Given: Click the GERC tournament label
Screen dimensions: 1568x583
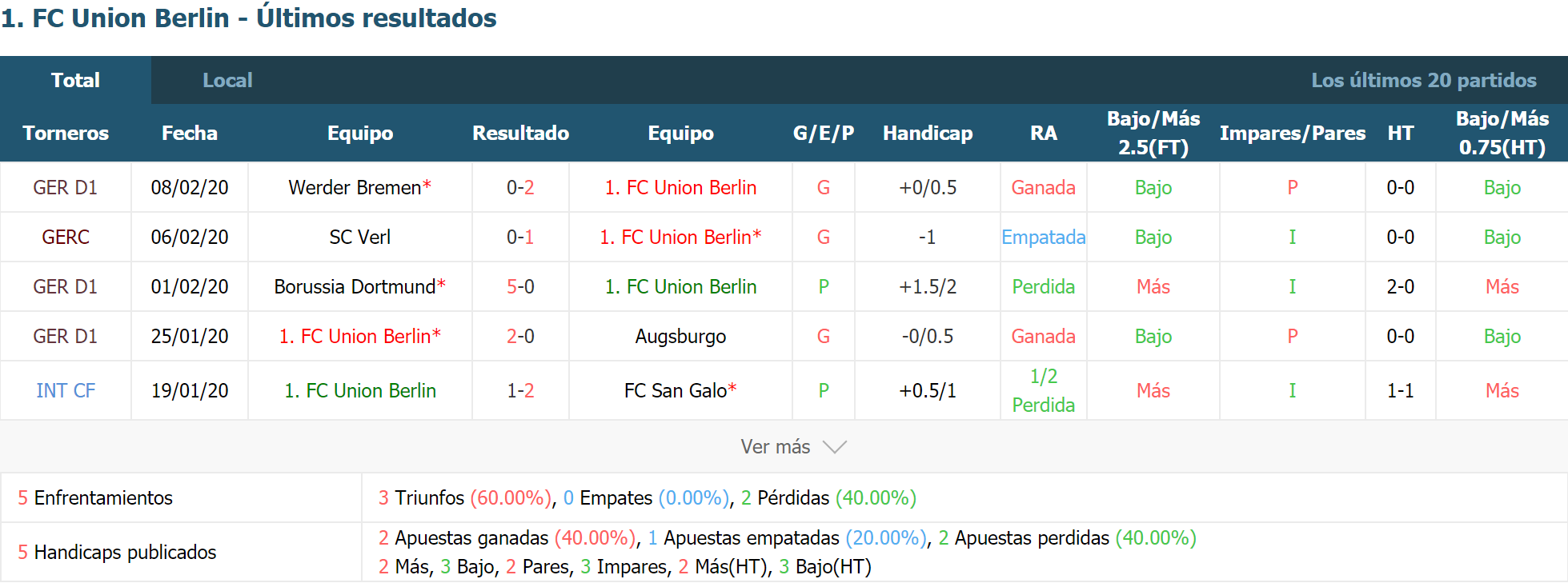Looking at the screenshot, I should pyautogui.click(x=66, y=237).
